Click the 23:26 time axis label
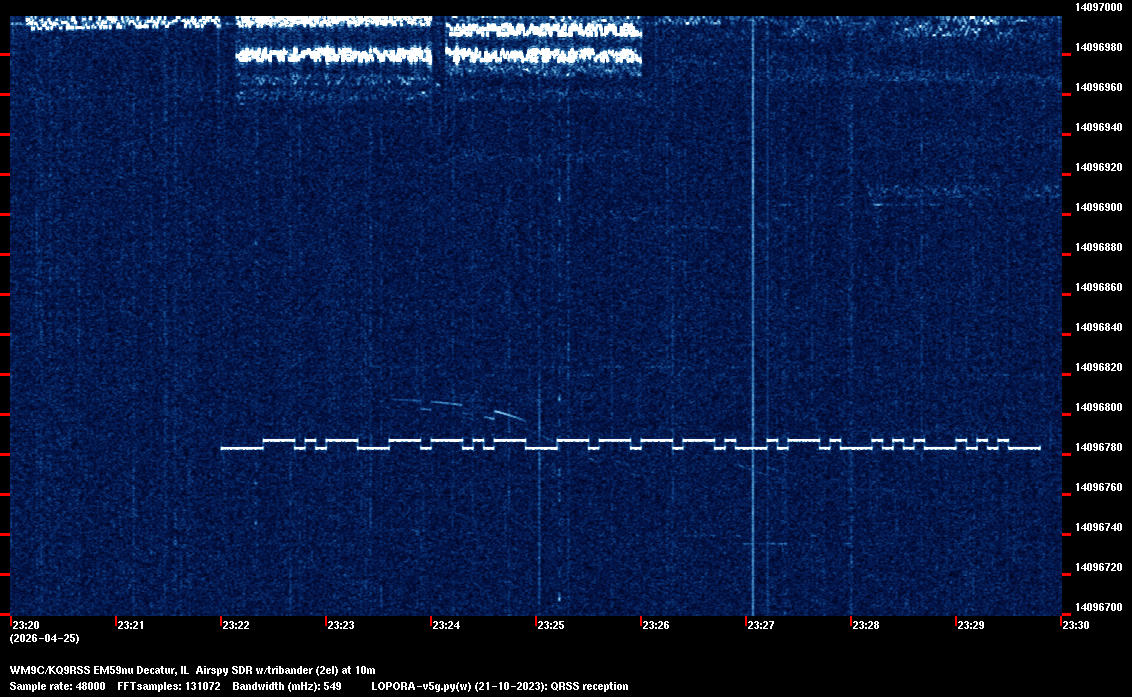 click(656, 625)
